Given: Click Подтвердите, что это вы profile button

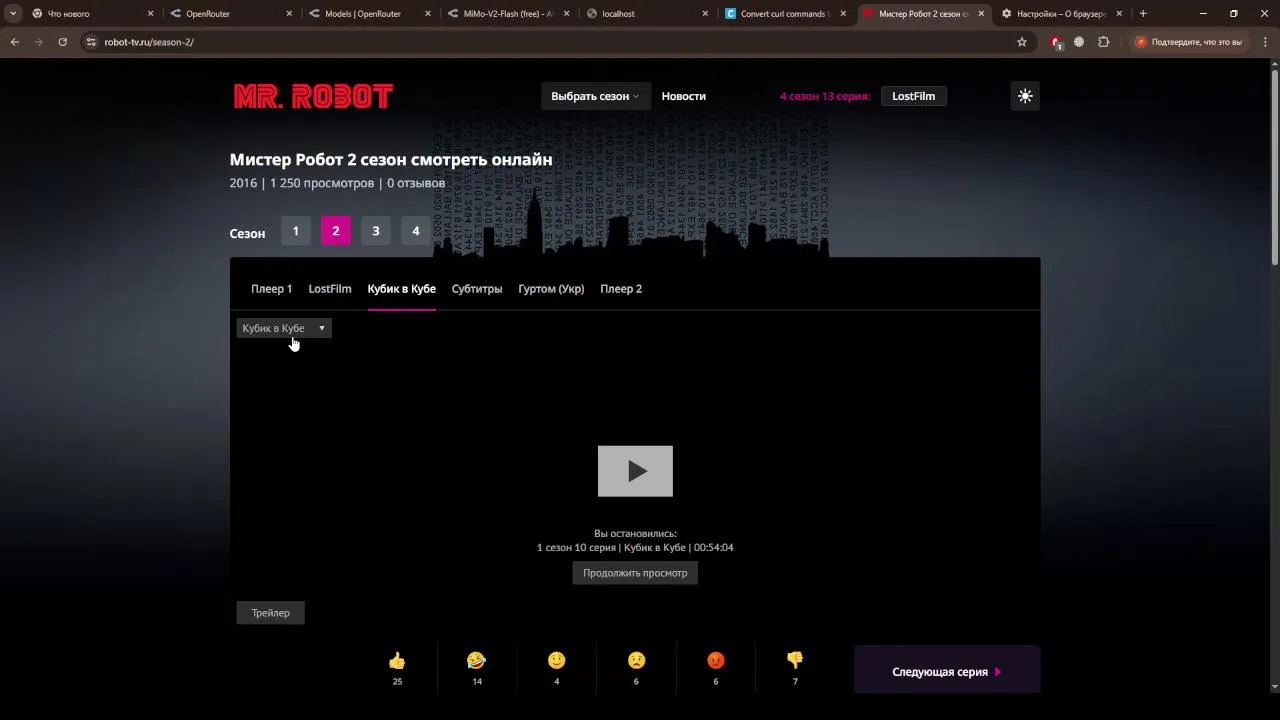Looking at the screenshot, I should (x=1189, y=42).
